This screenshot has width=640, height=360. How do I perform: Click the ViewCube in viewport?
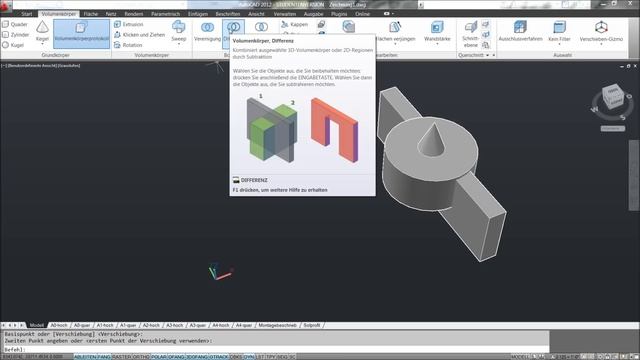[613, 96]
